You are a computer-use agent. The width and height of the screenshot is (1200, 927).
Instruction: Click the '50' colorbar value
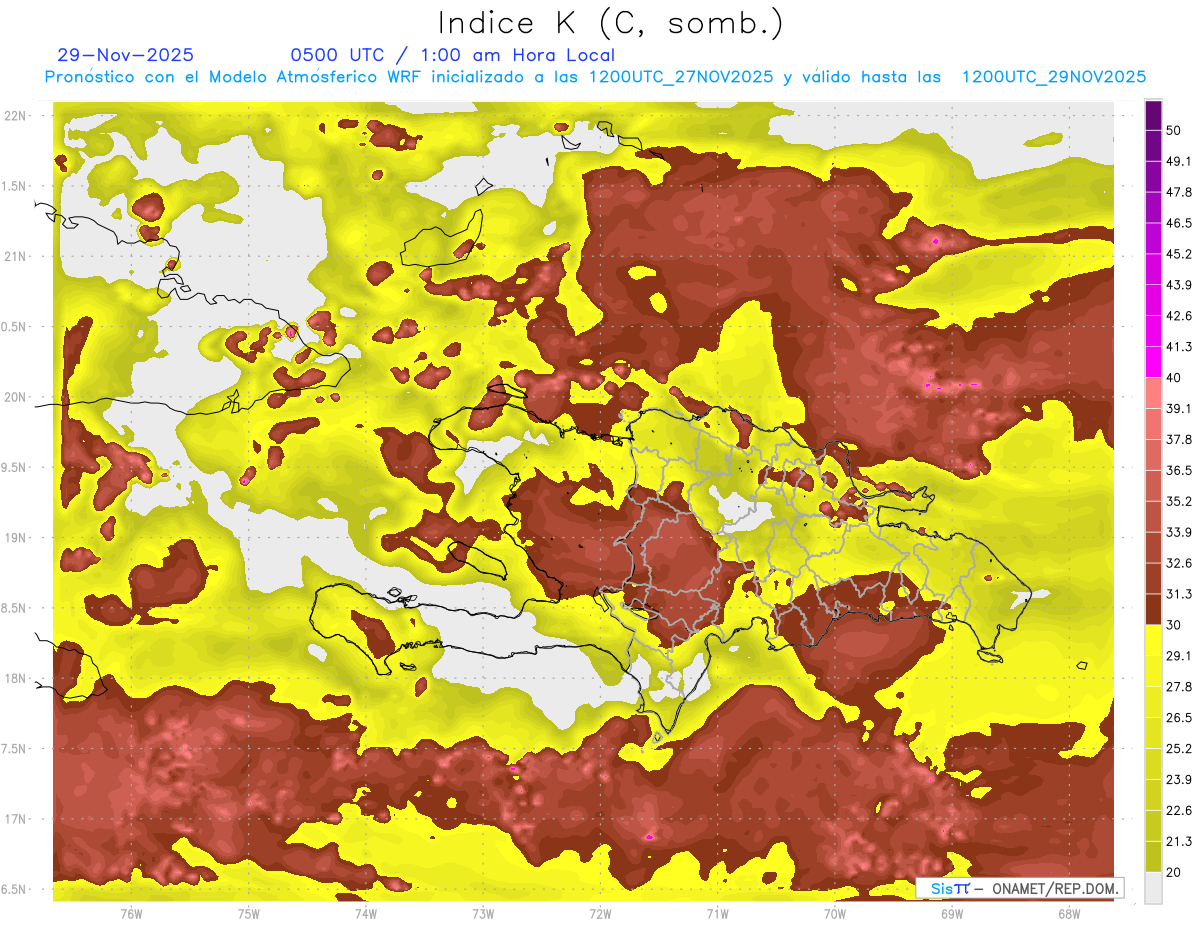(x=1175, y=131)
